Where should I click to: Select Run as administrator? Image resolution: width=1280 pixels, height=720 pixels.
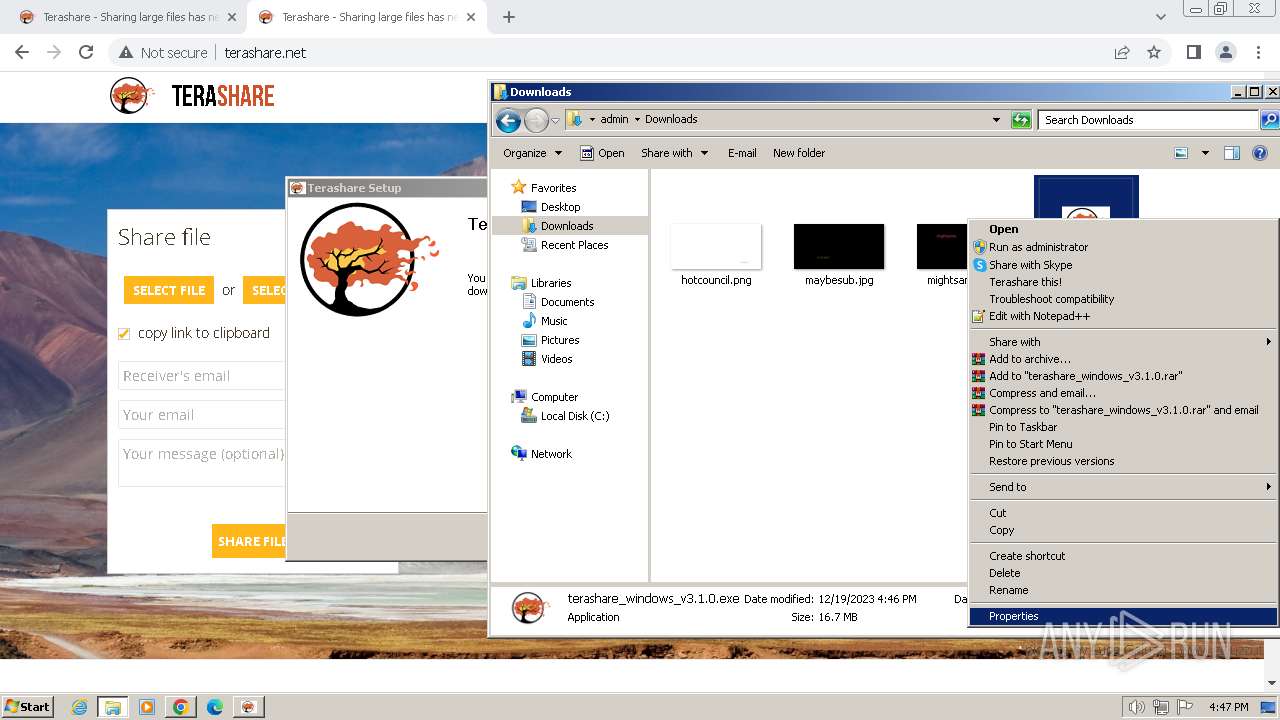(1124, 247)
